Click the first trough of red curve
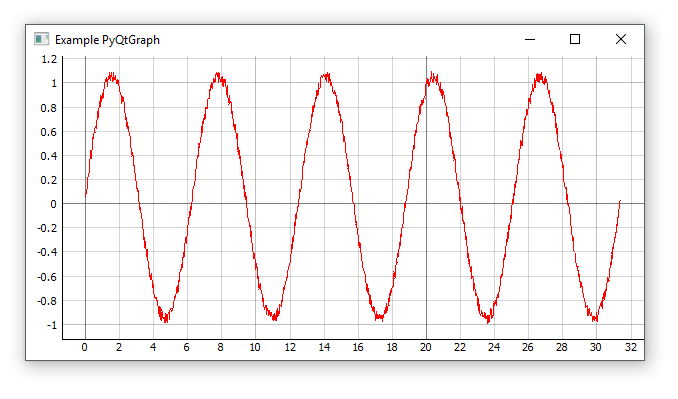The width and height of the screenshot is (678, 399). 165,318
